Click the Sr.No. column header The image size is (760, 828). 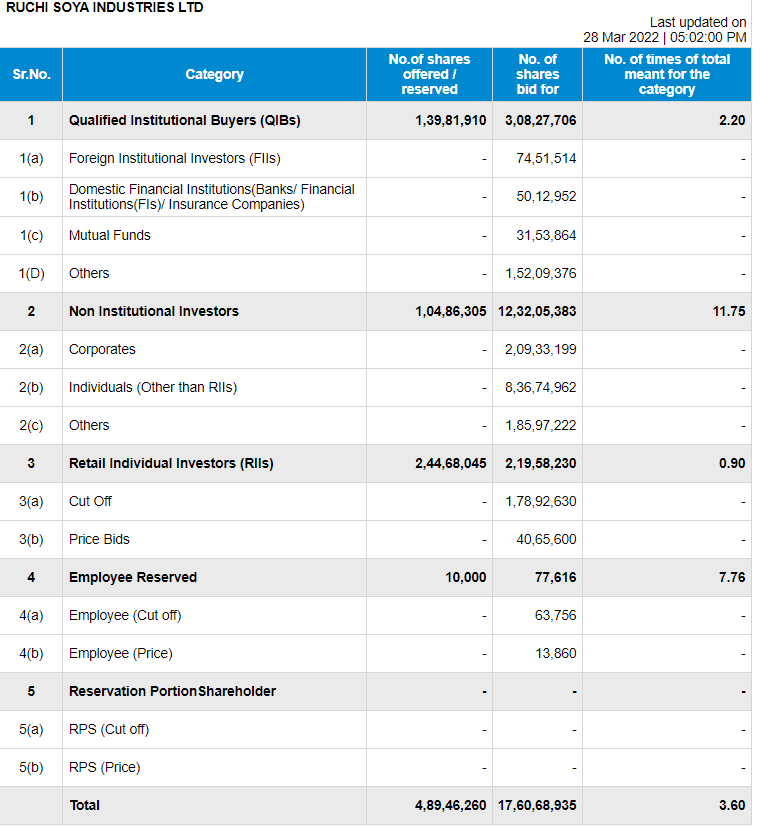click(31, 74)
